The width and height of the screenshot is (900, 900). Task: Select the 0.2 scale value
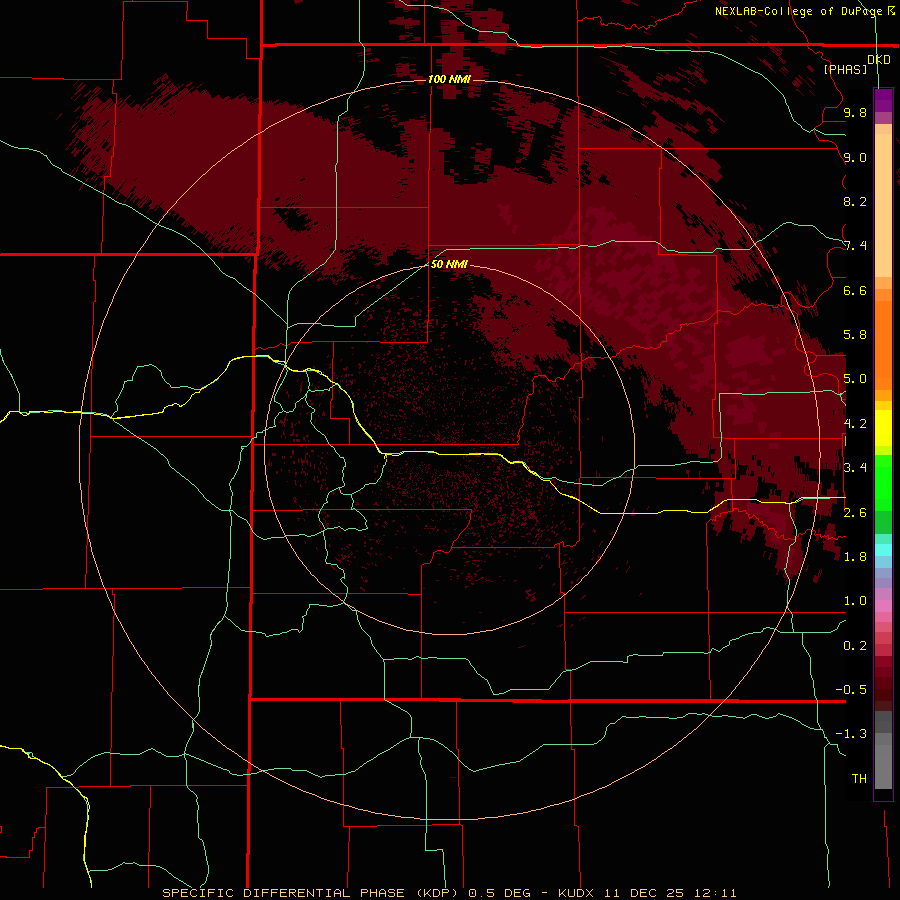(x=855, y=646)
